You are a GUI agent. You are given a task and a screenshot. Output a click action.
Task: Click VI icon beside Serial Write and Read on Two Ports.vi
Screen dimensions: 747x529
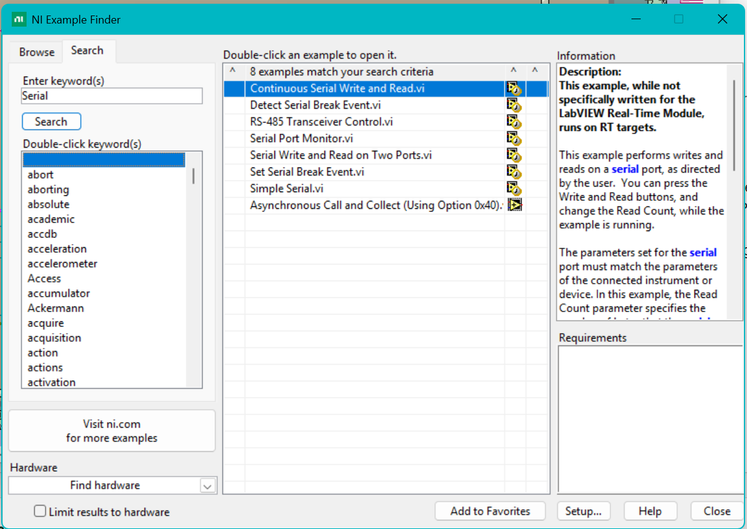514,155
